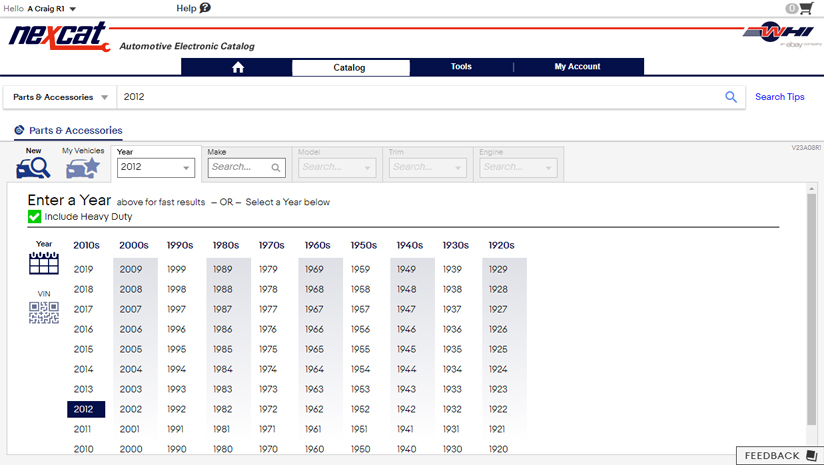
Task: Switch to the Catalog tab
Action: 351,67
